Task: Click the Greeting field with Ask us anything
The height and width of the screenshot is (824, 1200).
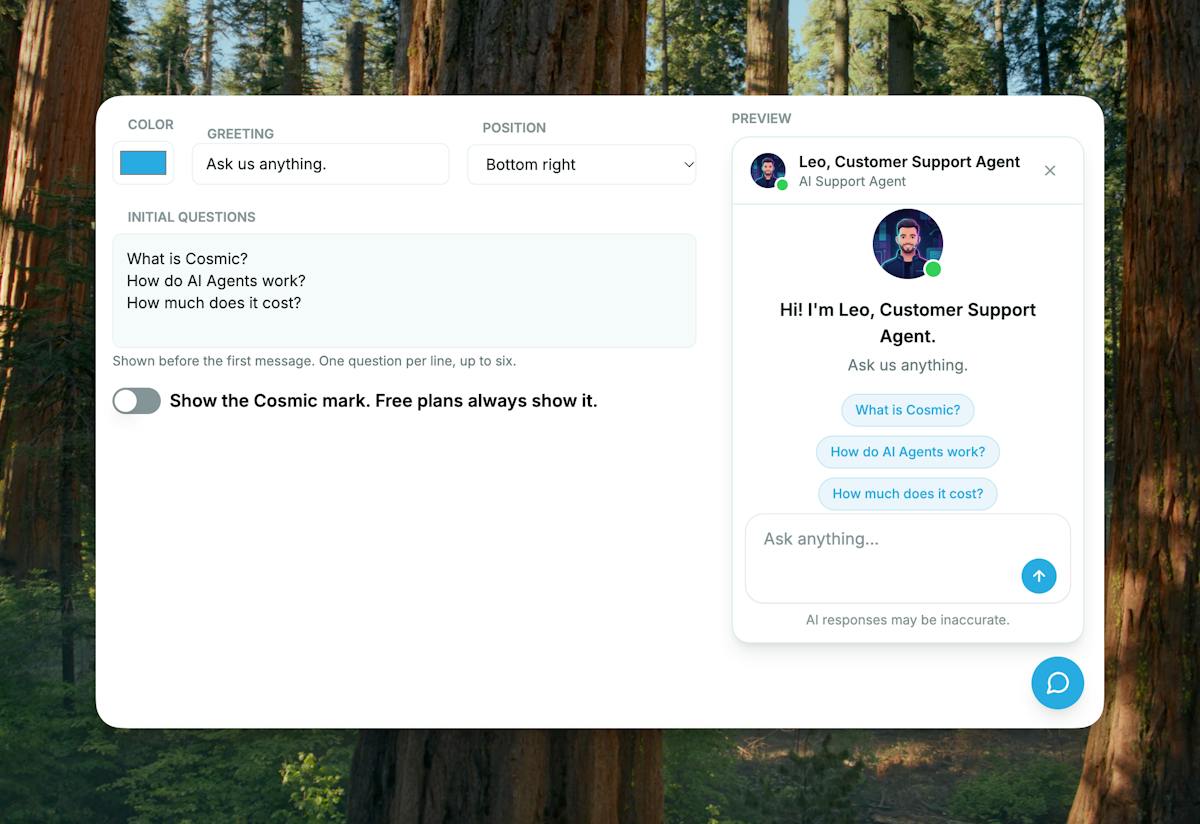Action: coord(321,164)
